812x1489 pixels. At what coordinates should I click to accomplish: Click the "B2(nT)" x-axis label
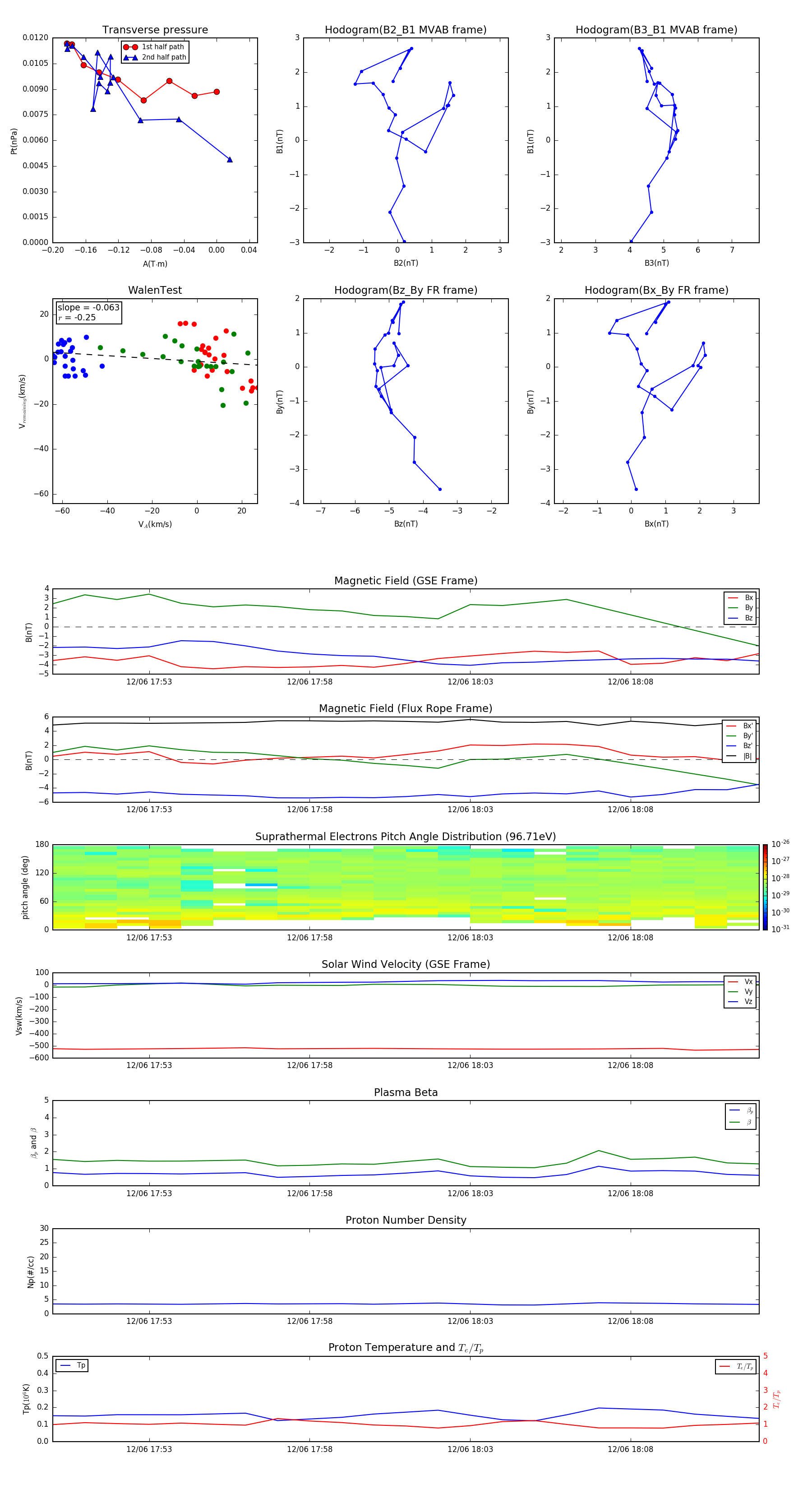click(406, 263)
